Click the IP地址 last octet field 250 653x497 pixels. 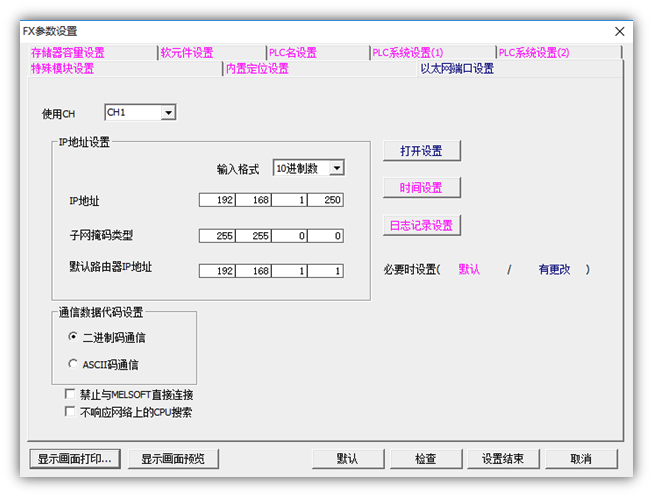pyautogui.click(x=326, y=200)
